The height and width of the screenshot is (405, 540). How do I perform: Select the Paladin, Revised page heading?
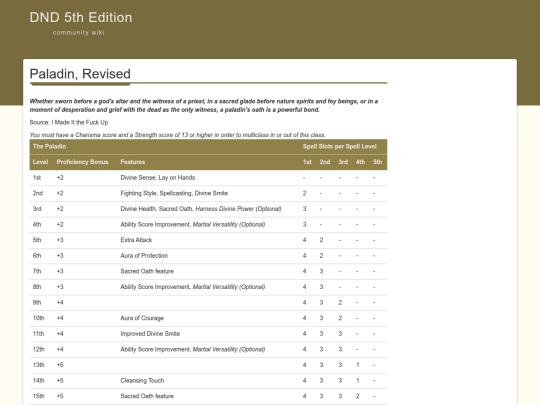pyautogui.click(x=80, y=74)
